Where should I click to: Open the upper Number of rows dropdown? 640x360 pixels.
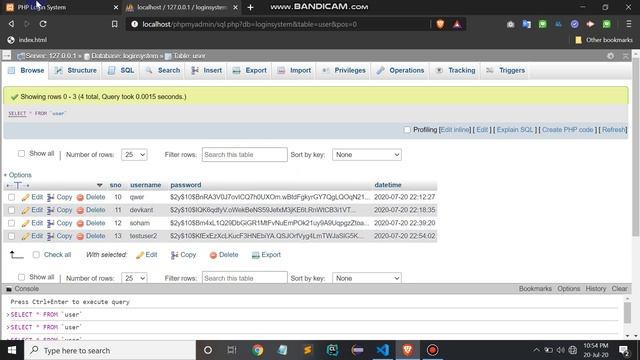point(134,155)
